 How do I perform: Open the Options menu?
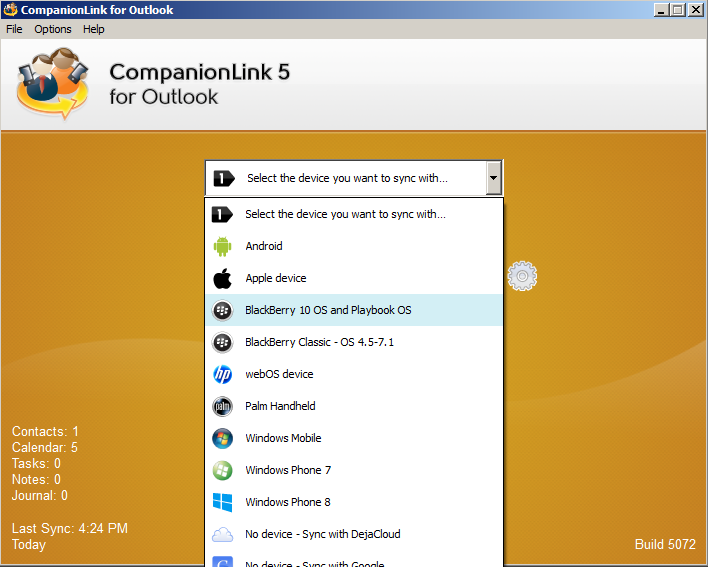[x=53, y=29]
